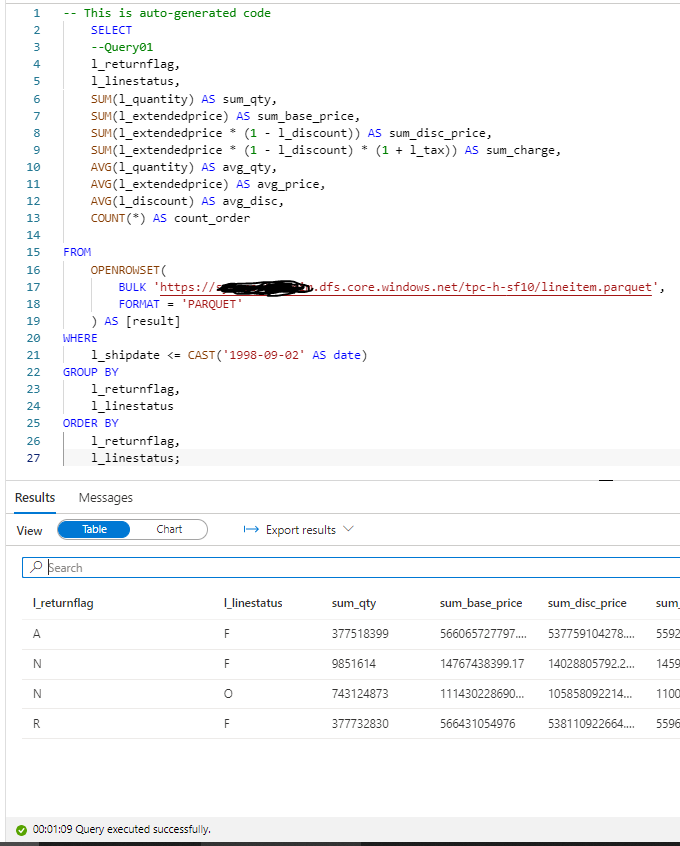Click the sum_qty column header

click(353, 603)
